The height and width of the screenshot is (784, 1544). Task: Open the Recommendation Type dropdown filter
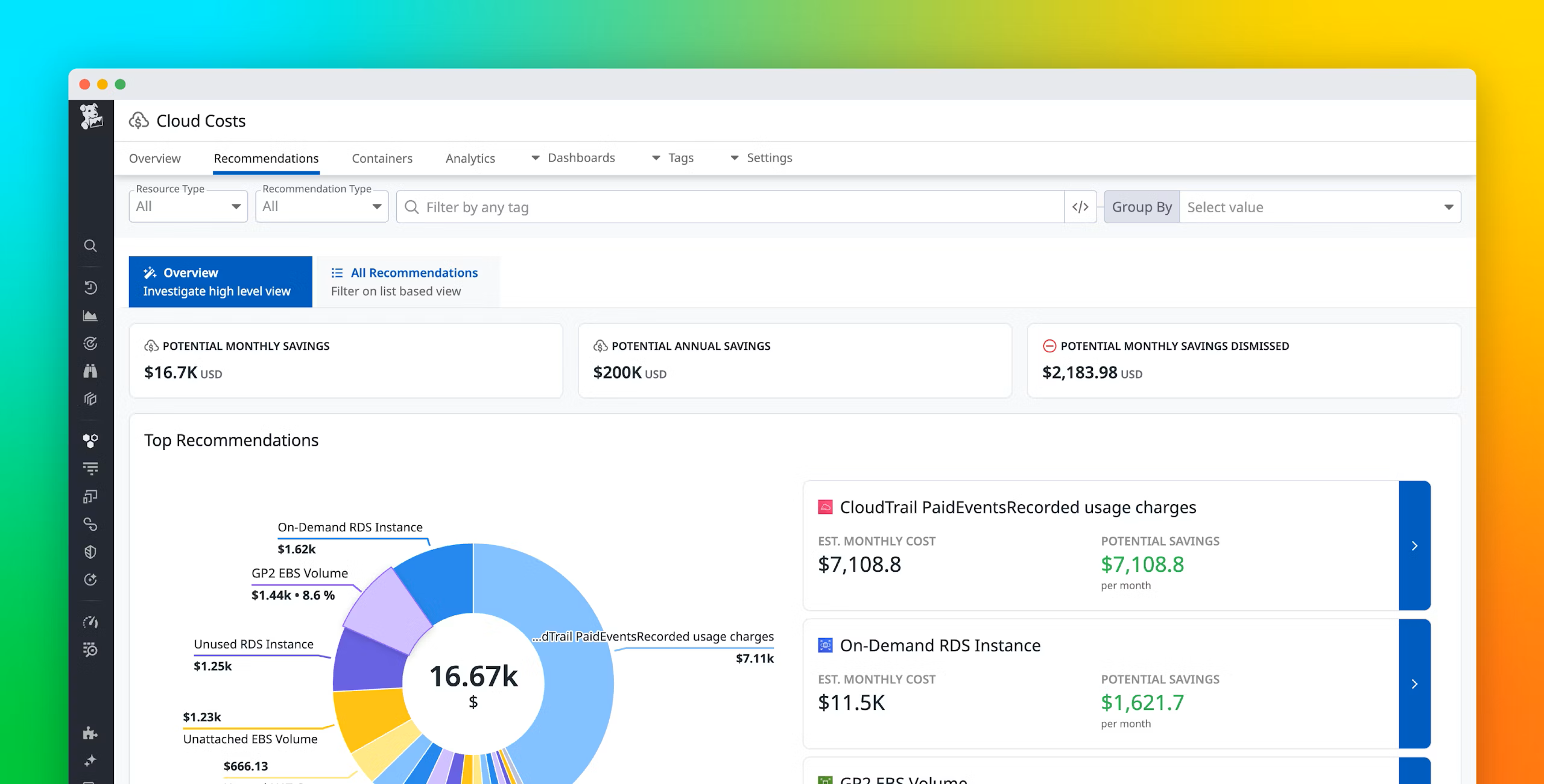tap(319, 207)
